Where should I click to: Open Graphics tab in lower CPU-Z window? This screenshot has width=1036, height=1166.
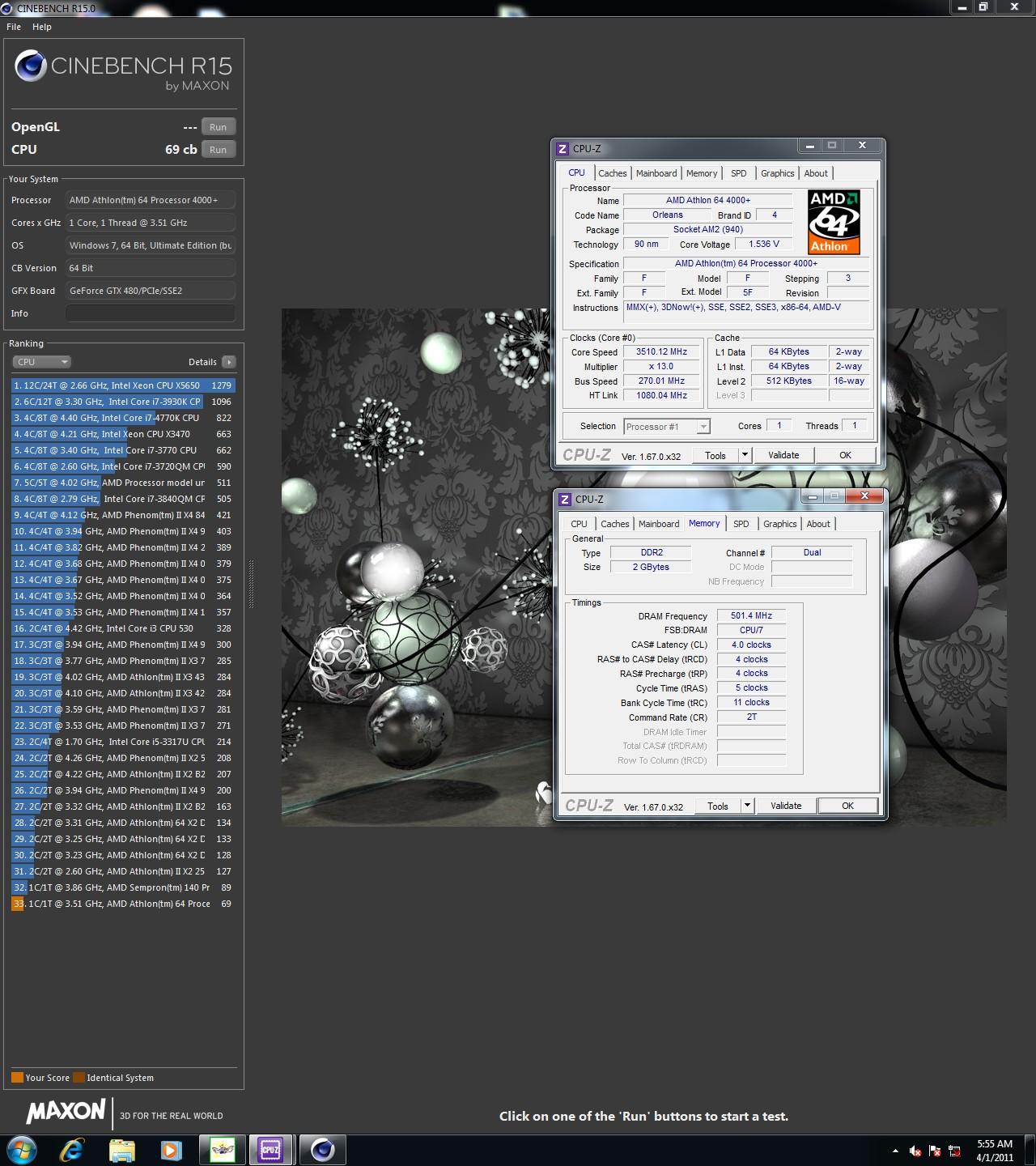click(x=780, y=524)
